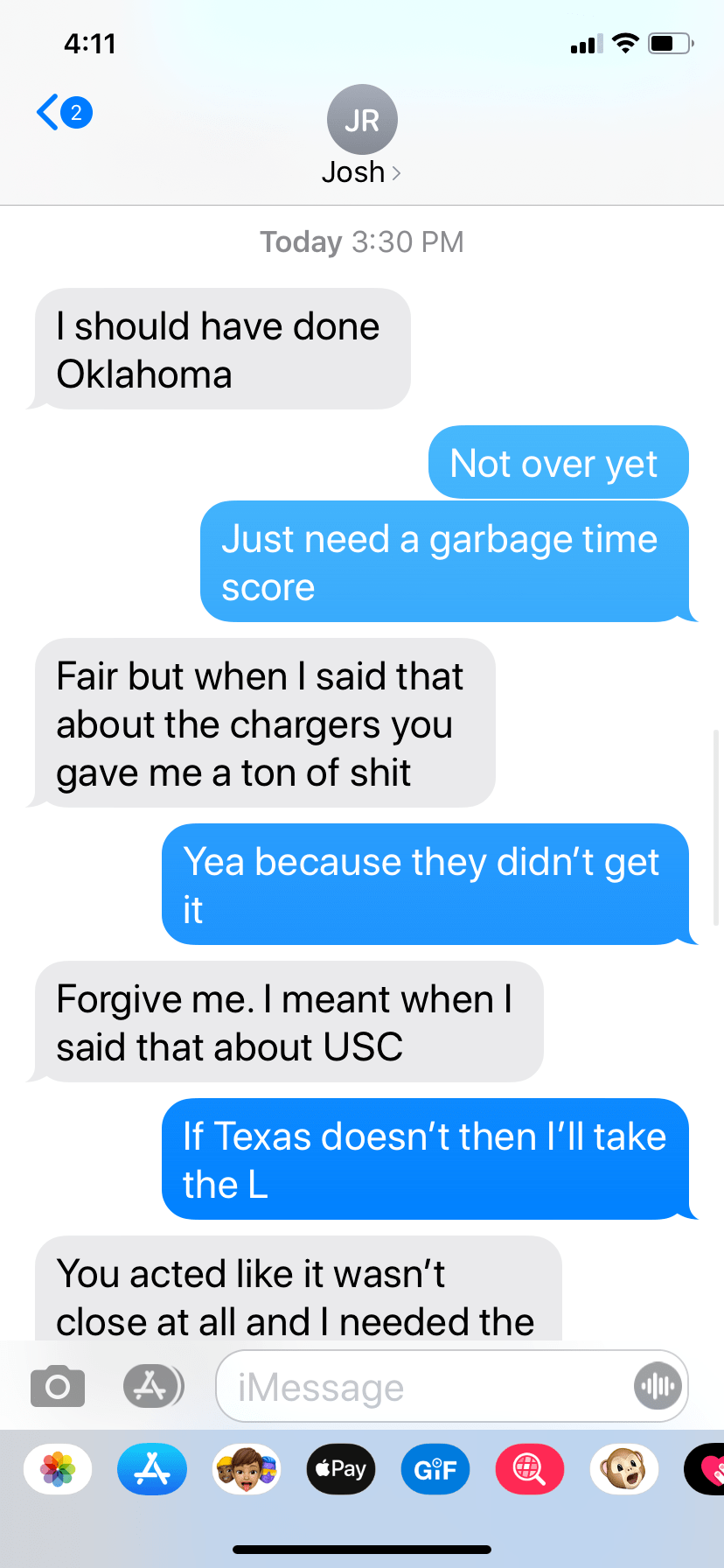Image resolution: width=724 pixels, height=1568 pixels.
Task: Tap the audio message waveform icon
Action: pyautogui.click(x=658, y=1386)
